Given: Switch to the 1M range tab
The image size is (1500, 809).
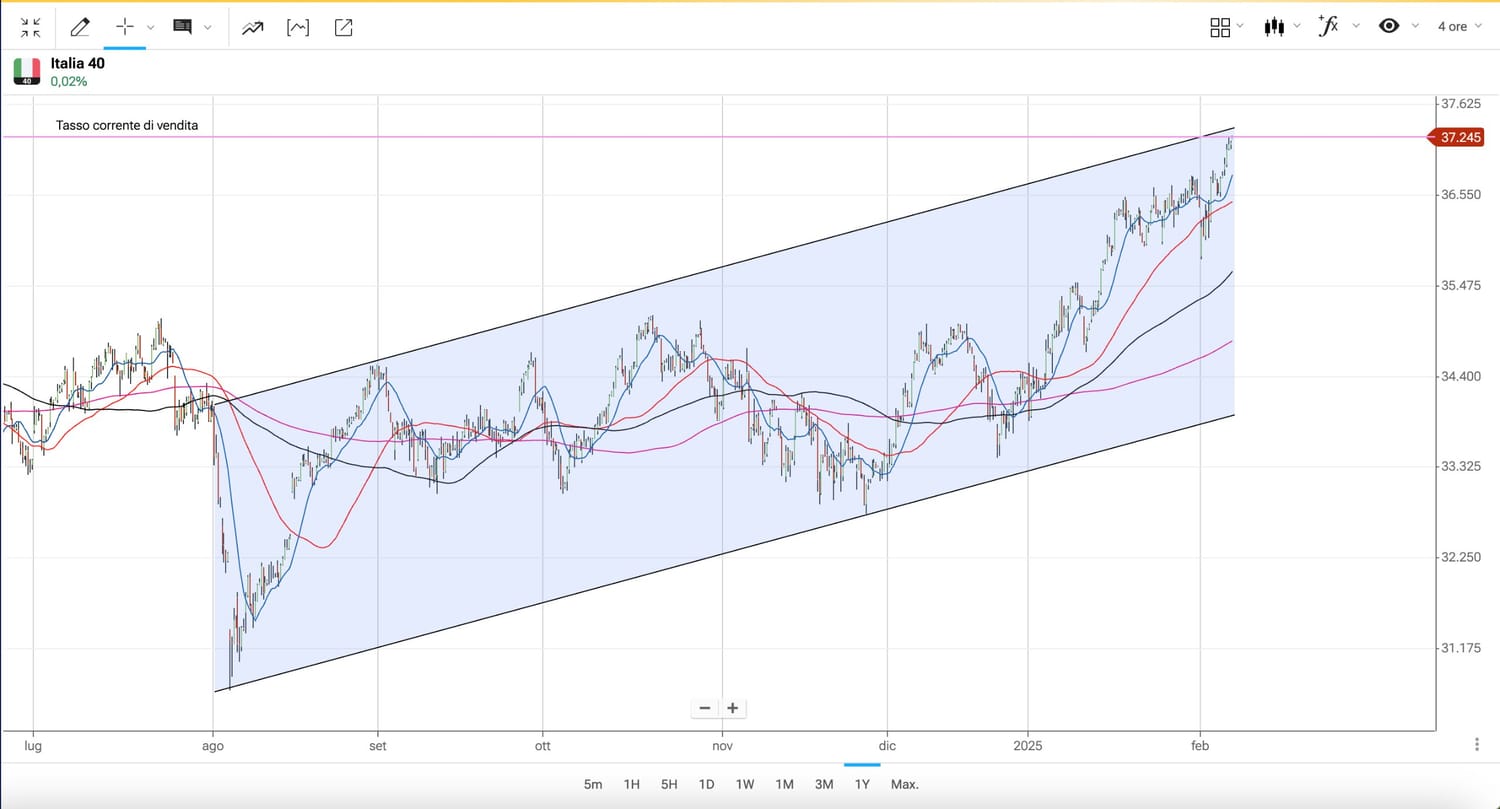Looking at the screenshot, I should coord(784,784).
